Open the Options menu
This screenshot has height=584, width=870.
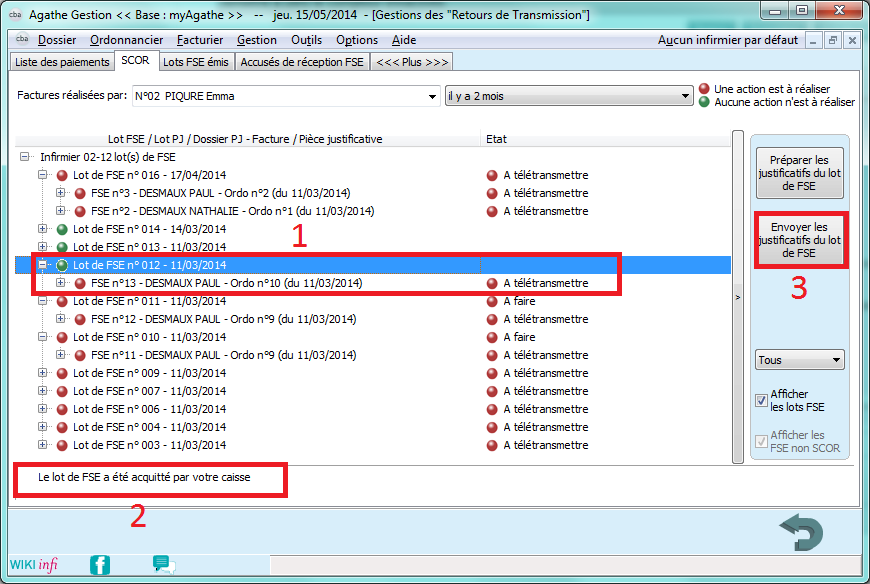(x=357, y=40)
